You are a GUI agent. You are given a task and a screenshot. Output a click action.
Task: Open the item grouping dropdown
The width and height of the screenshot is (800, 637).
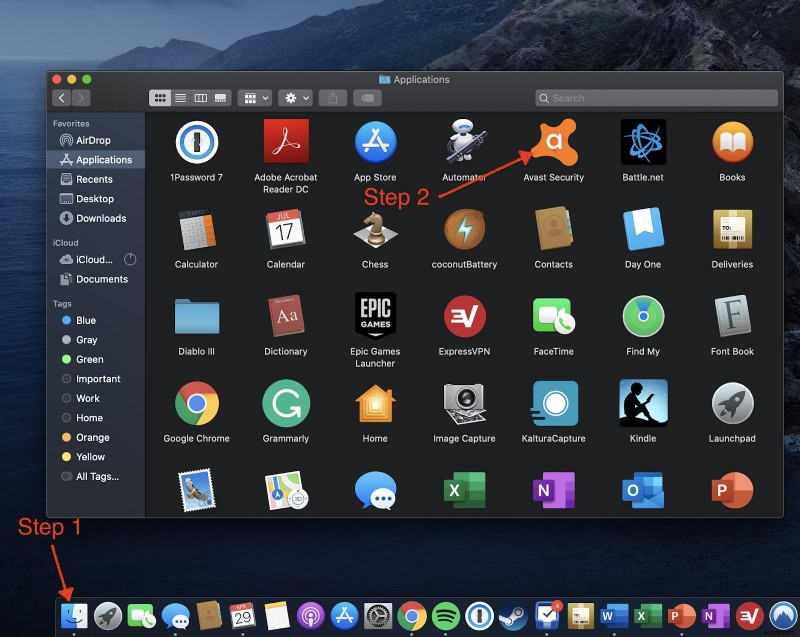pos(253,98)
